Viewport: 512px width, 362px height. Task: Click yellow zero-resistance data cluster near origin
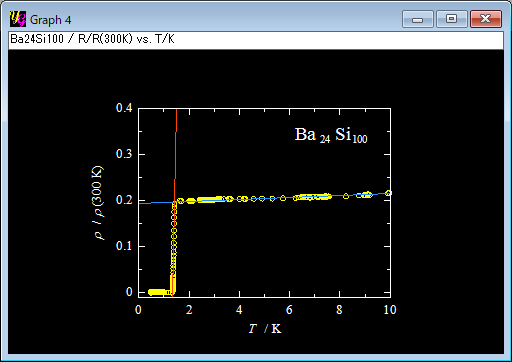point(159,292)
